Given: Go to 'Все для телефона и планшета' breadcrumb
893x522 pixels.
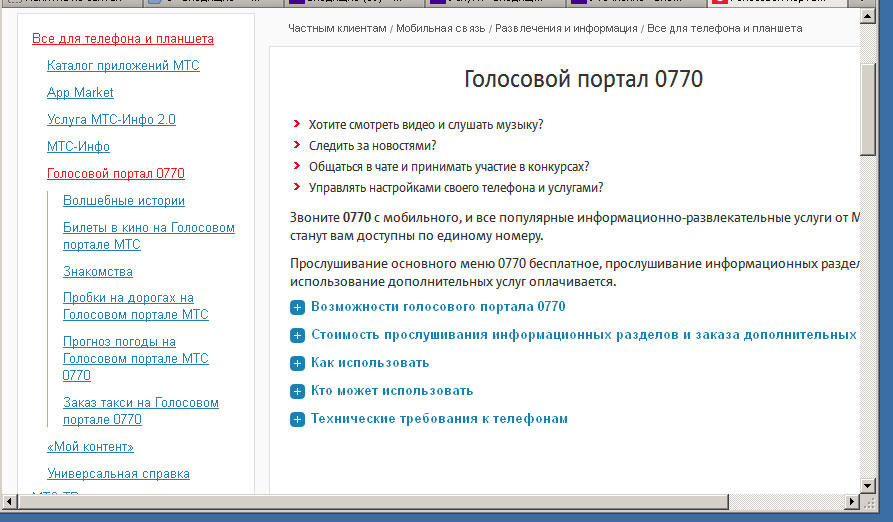Looking at the screenshot, I should pos(724,28).
